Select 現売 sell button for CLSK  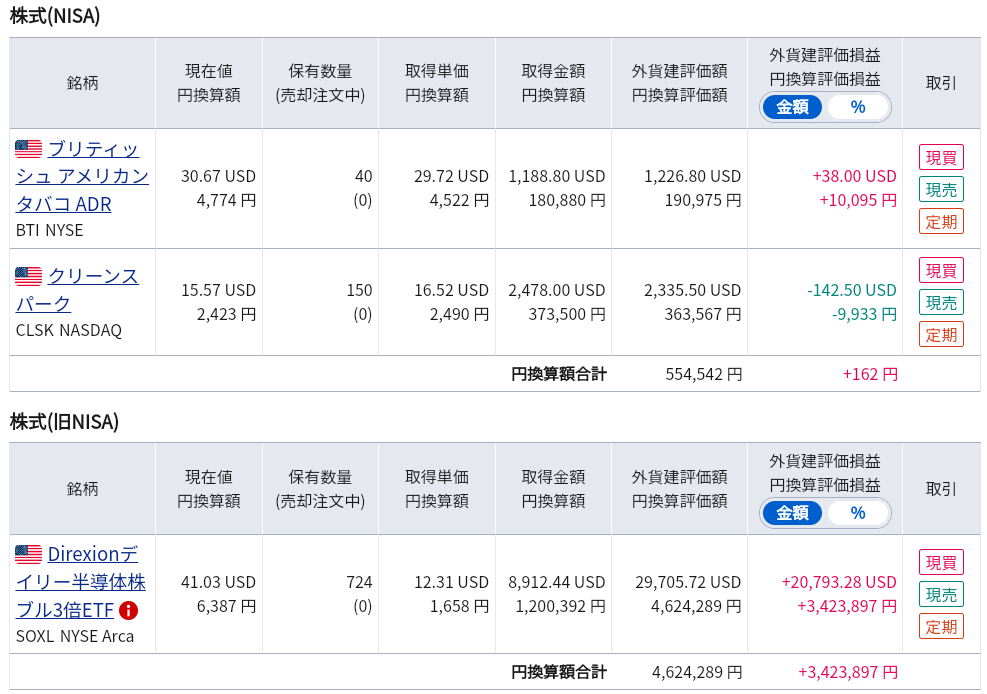coord(941,303)
